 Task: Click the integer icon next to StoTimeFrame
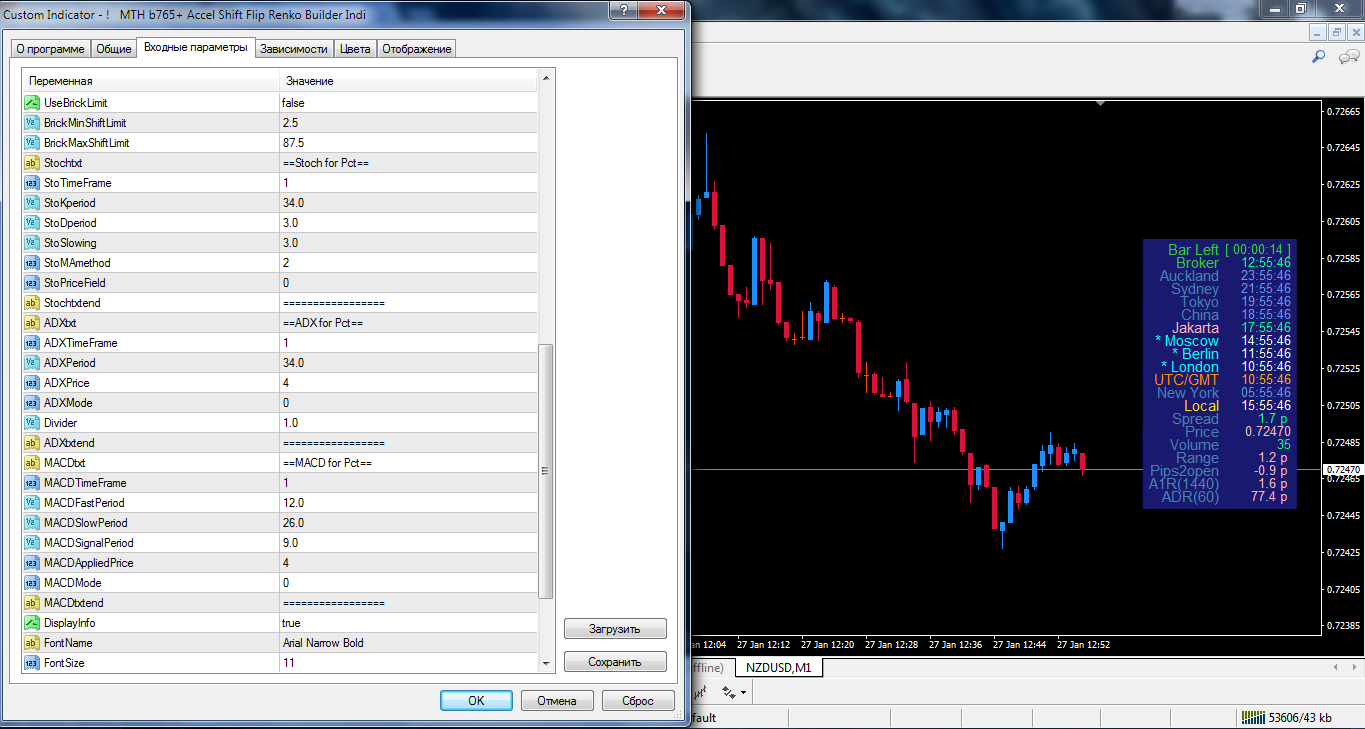point(31,183)
